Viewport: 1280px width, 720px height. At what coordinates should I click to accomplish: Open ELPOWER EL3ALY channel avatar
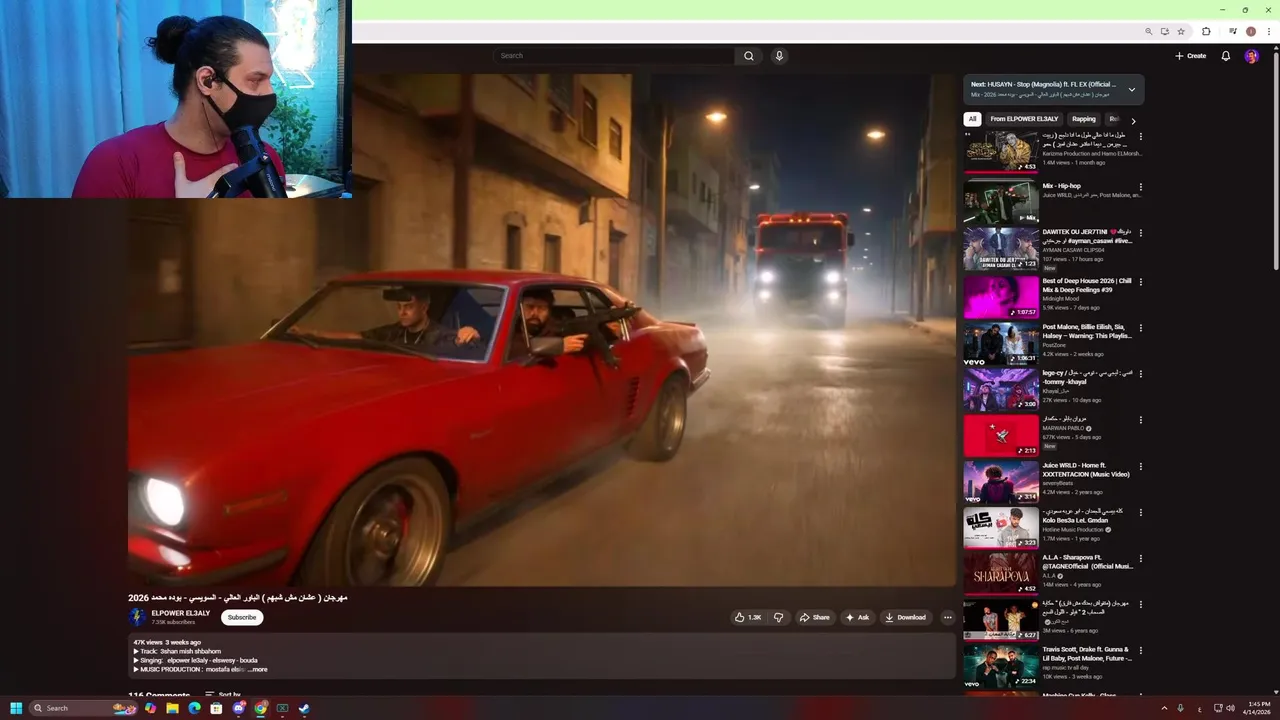[x=137, y=617]
